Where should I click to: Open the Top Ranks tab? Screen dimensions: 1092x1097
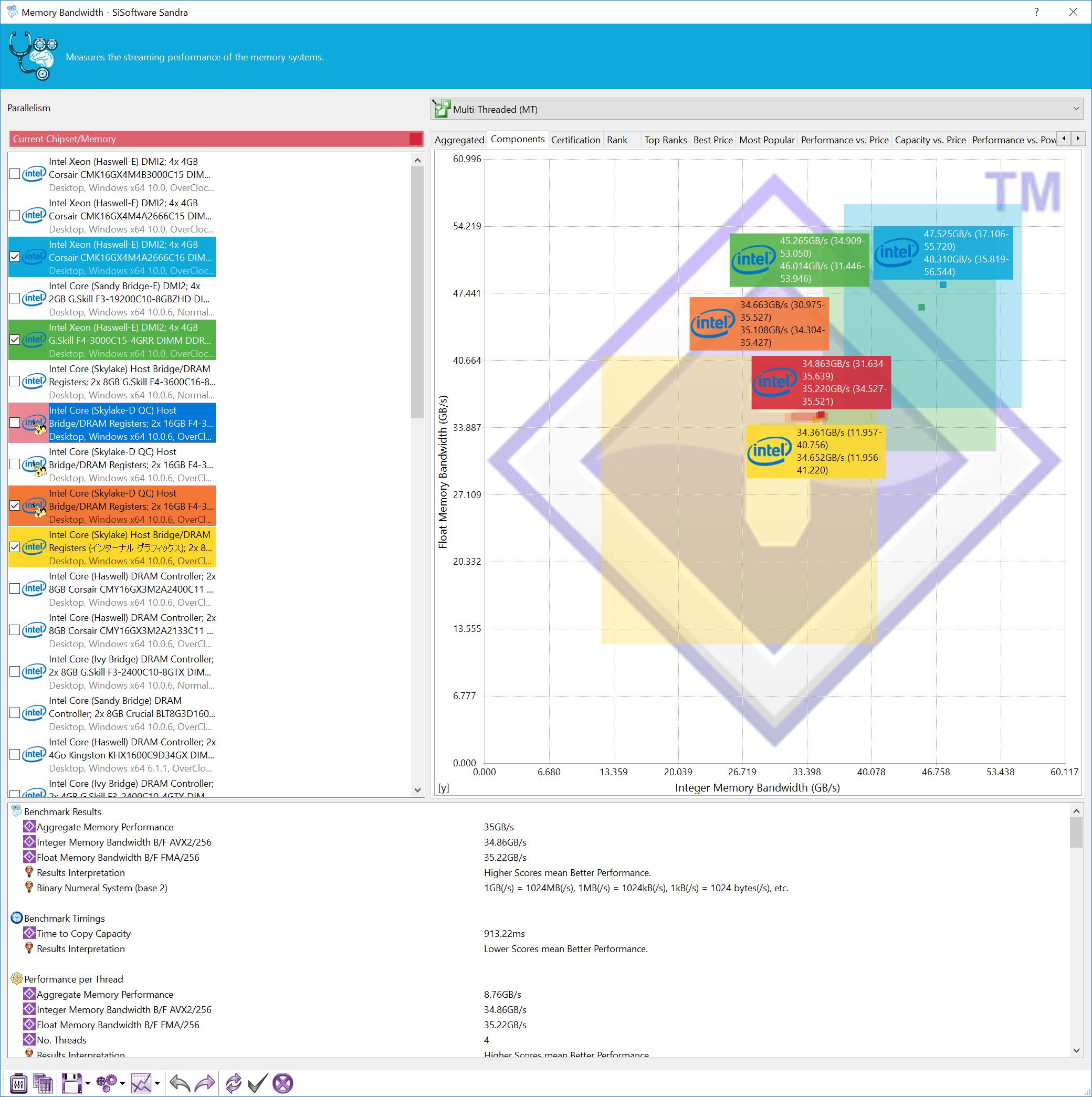[x=665, y=140]
